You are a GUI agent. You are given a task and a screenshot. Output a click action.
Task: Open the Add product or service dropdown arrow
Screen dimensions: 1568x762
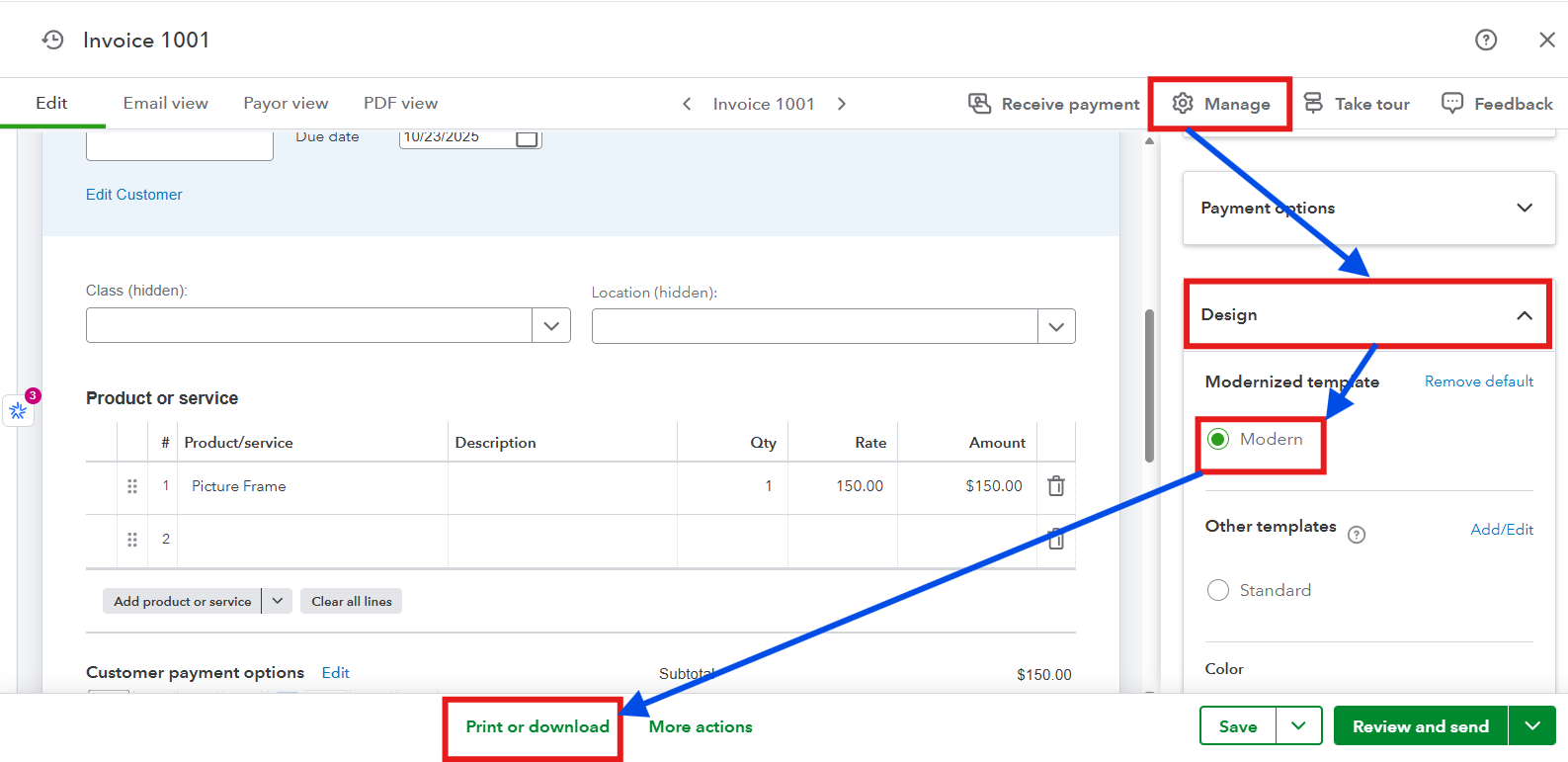(x=278, y=601)
